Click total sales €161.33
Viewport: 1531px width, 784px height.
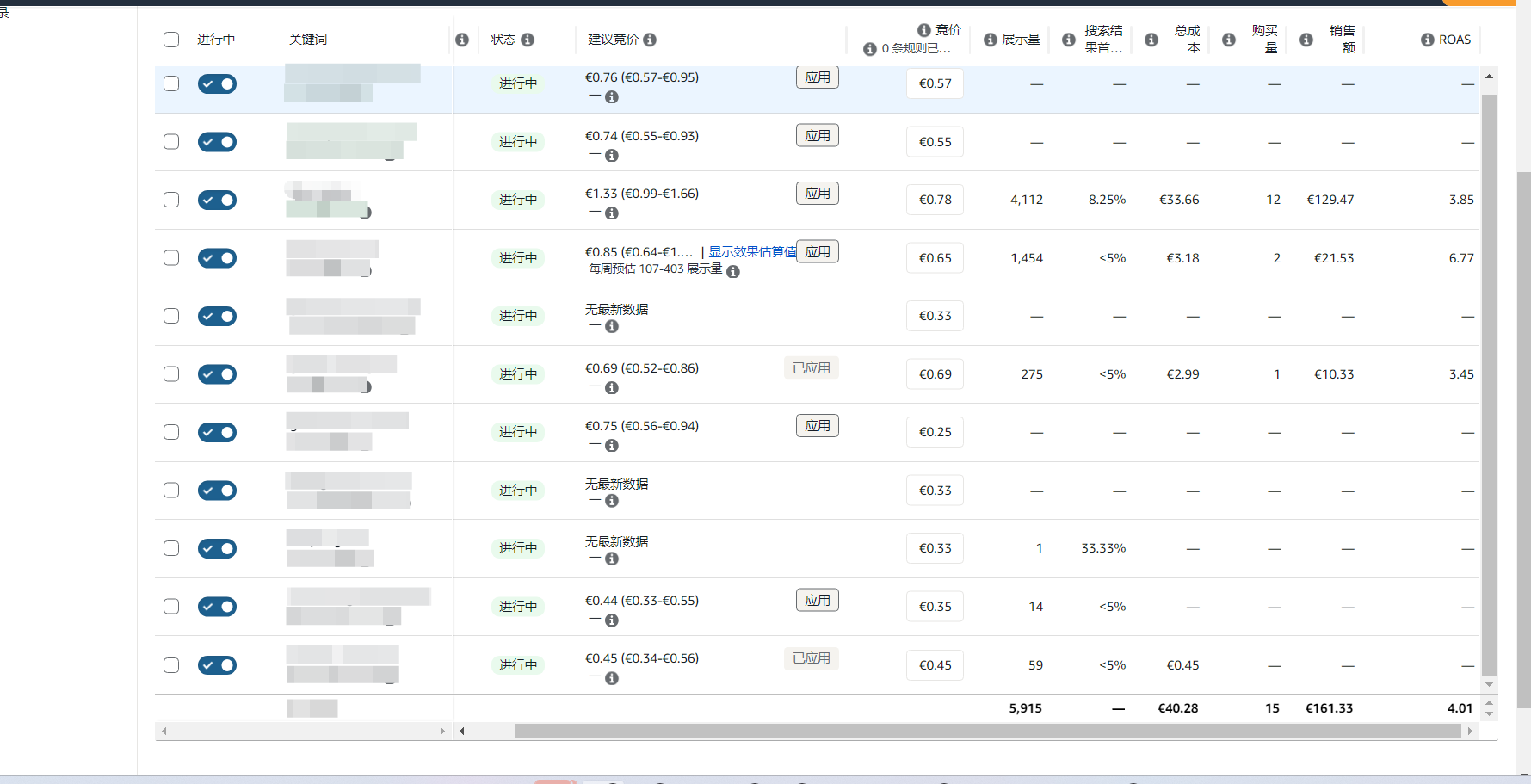1329,708
